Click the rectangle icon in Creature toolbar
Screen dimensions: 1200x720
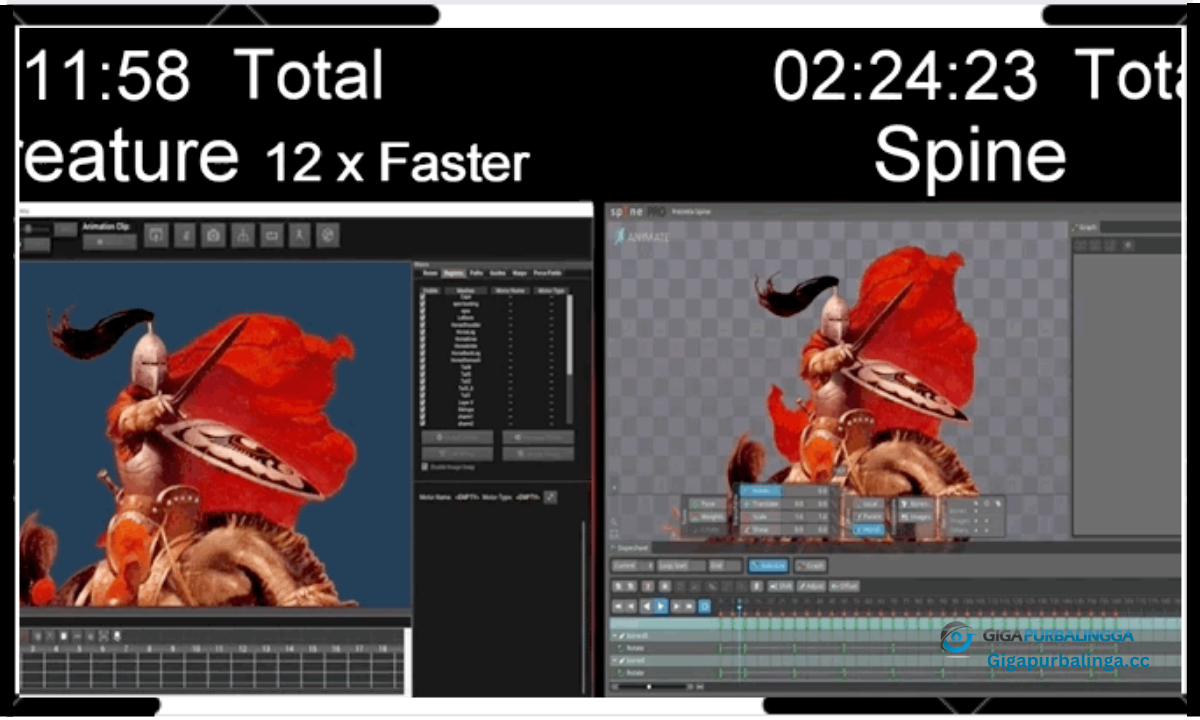pos(271,236)
